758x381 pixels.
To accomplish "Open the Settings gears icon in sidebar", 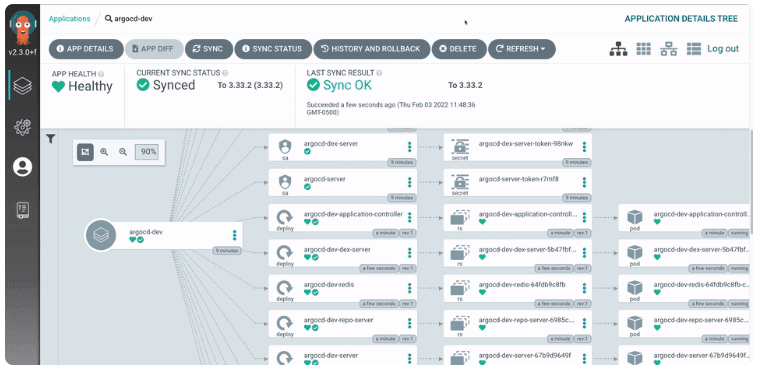I will tap(23, 127).
